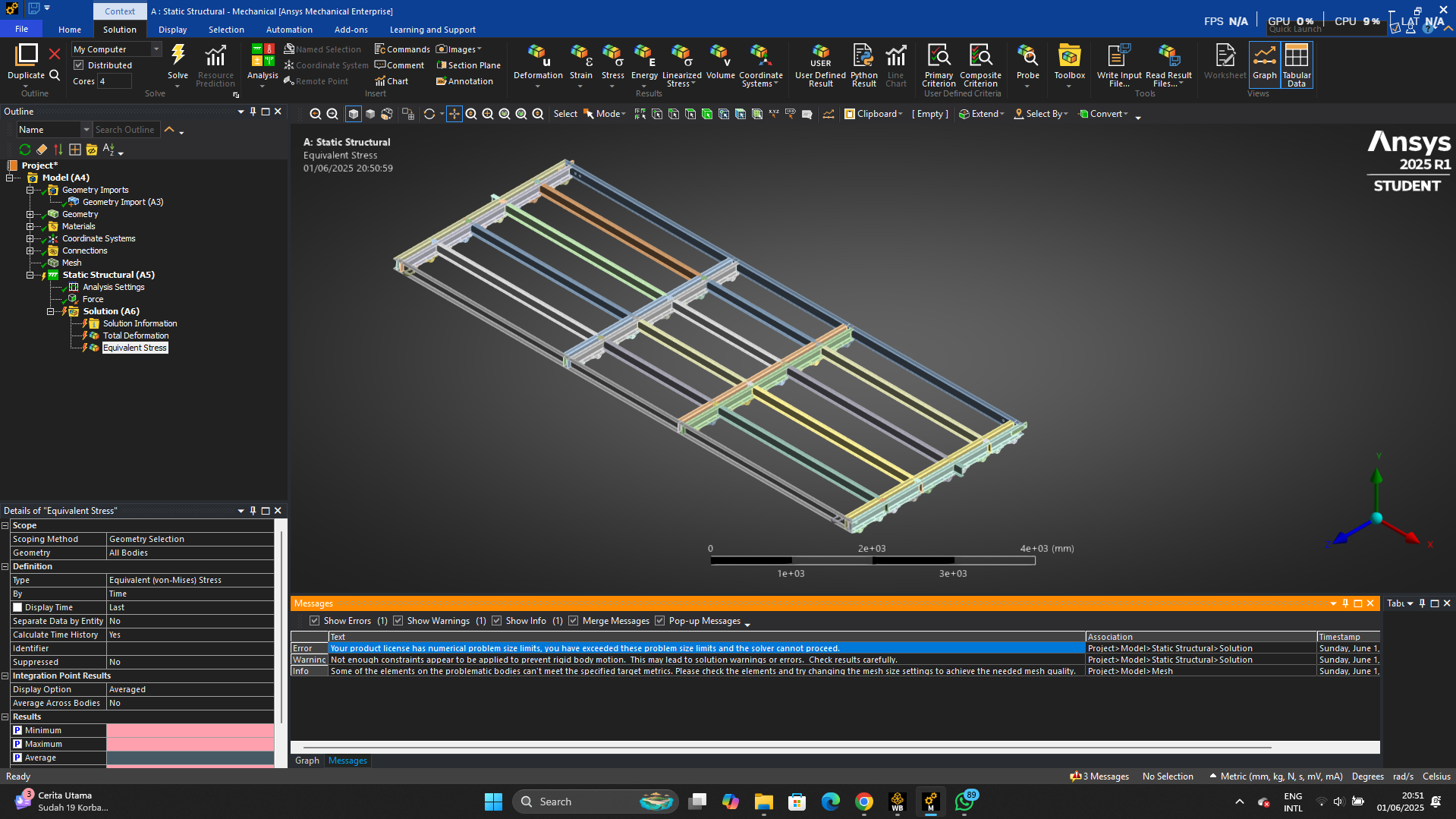
Task: Toggle Show Warnings checkbox
Action: click(x=398, y=621)
